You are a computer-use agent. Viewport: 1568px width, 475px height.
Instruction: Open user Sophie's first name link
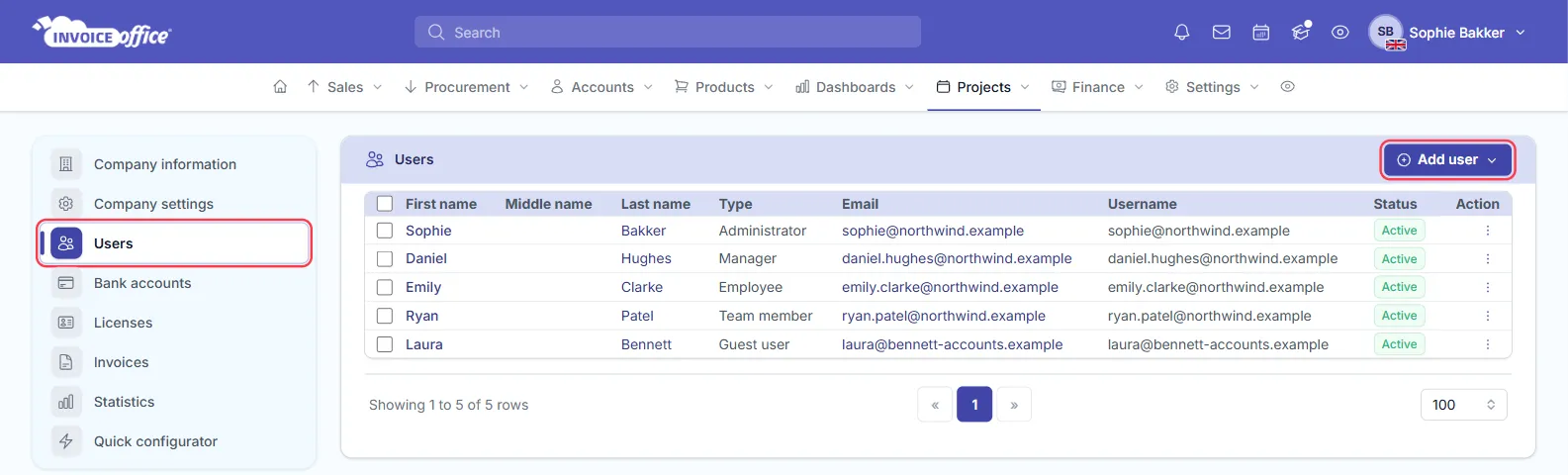tap(428, 231)
